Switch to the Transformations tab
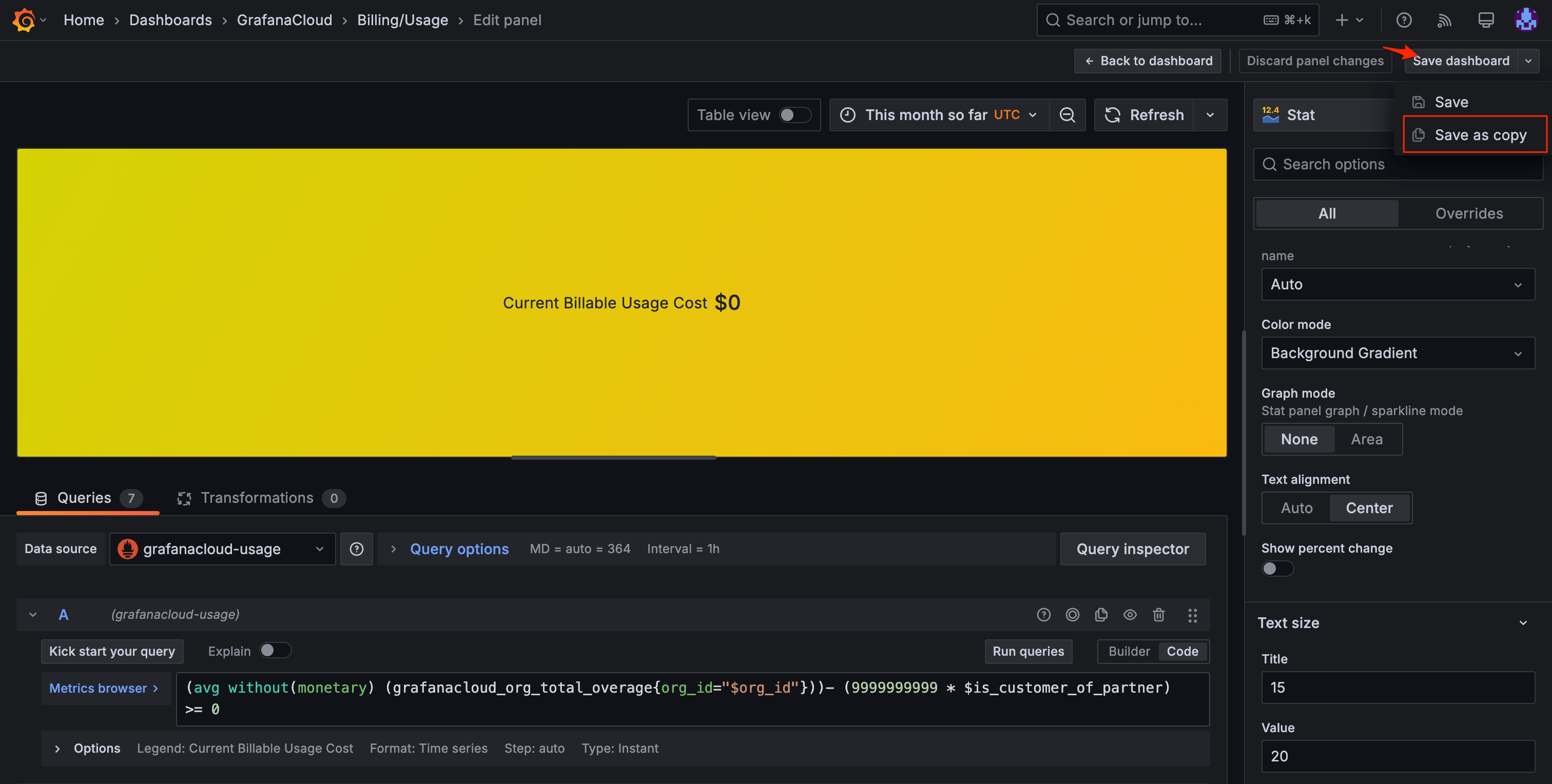The width and height of the screenshot is (1552, 784). [x=258, y=497]
